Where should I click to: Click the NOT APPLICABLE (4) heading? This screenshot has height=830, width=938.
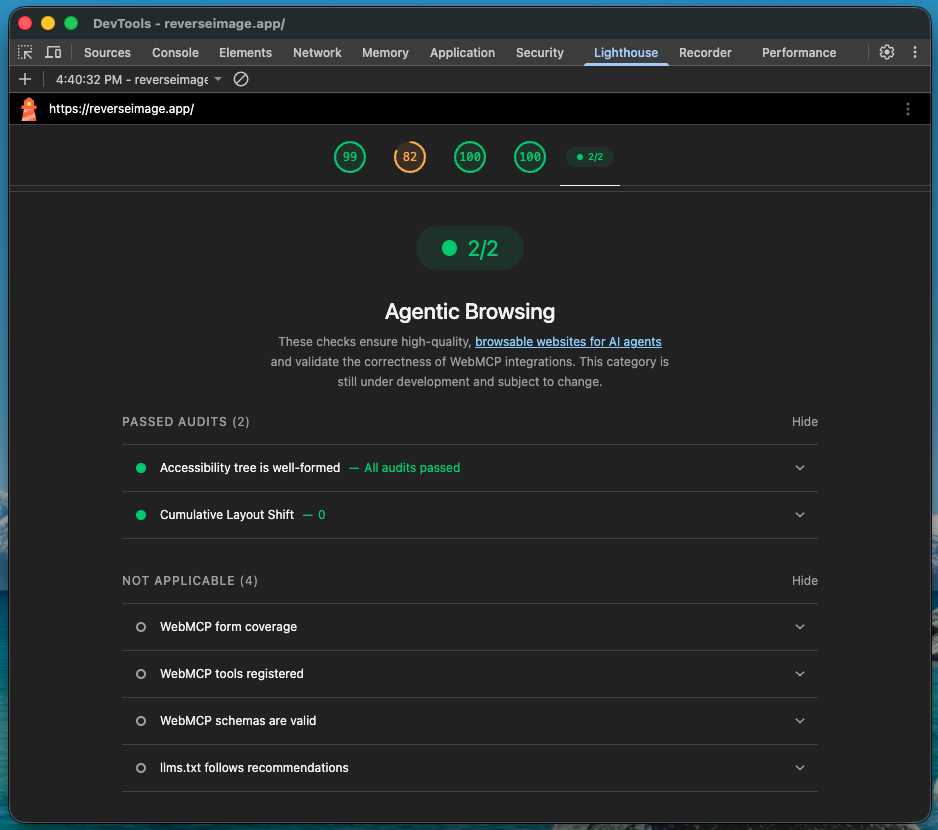[x=190, y=581]
